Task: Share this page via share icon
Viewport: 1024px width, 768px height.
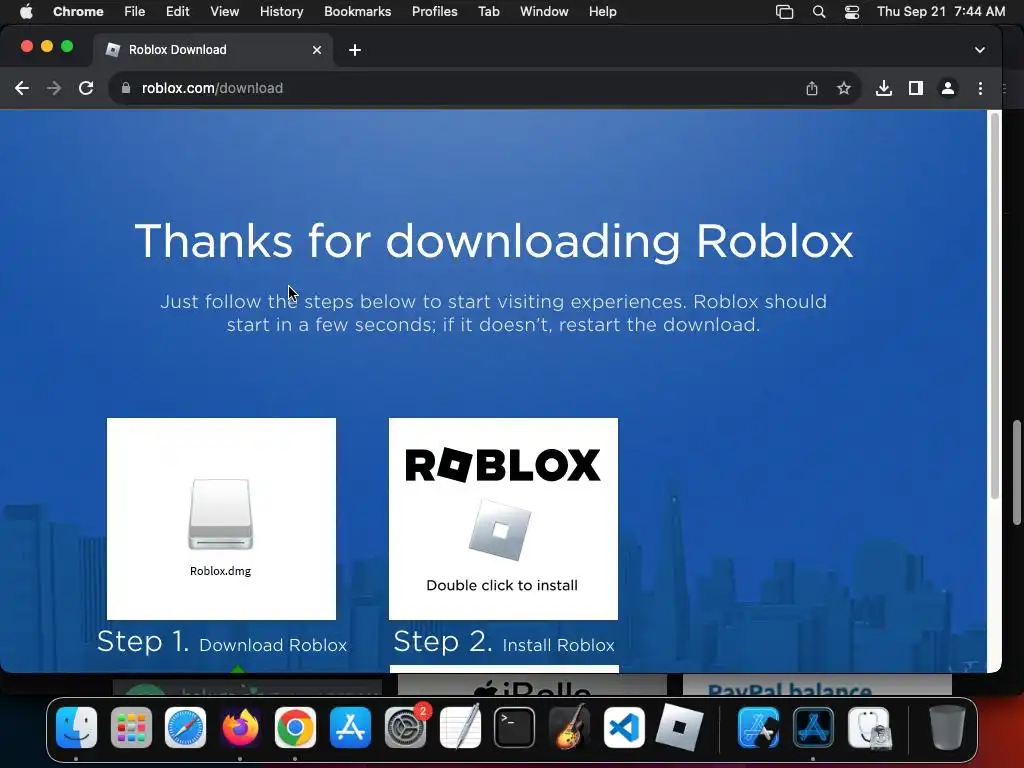Action: coord(812,88)
